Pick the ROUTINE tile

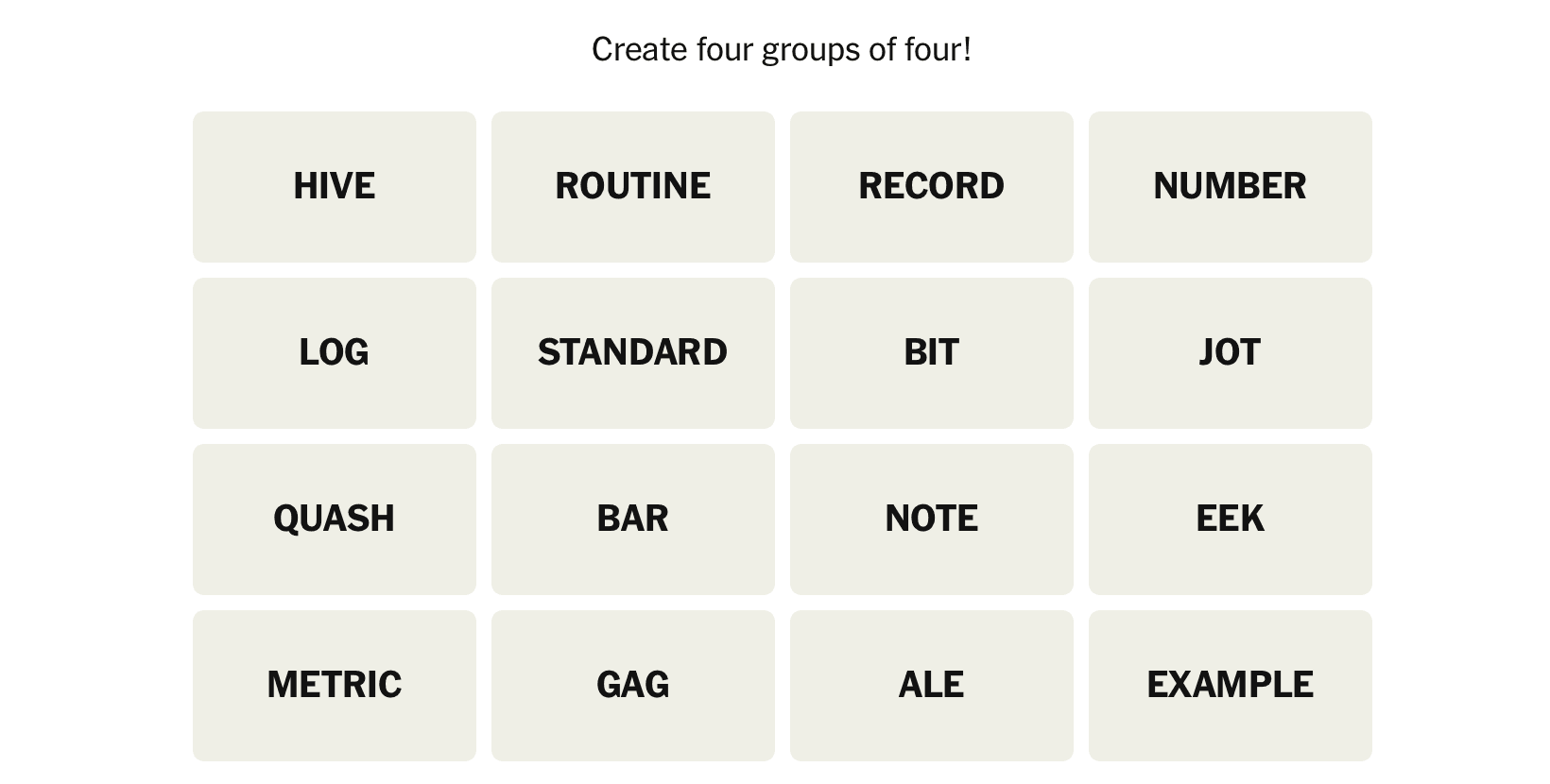click(x=632, y=186)
